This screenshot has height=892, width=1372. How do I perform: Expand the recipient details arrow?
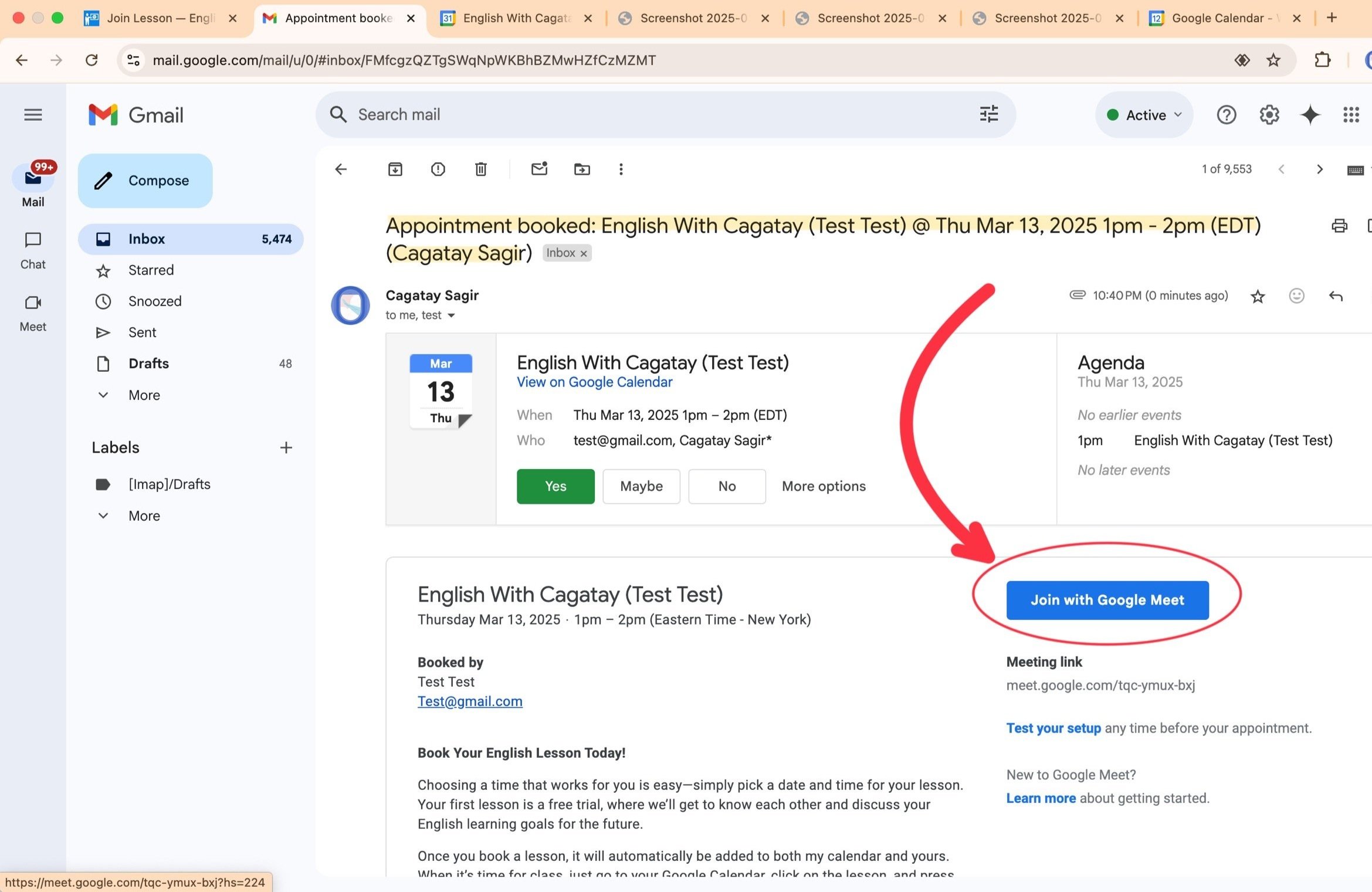(x=451, y=316)
